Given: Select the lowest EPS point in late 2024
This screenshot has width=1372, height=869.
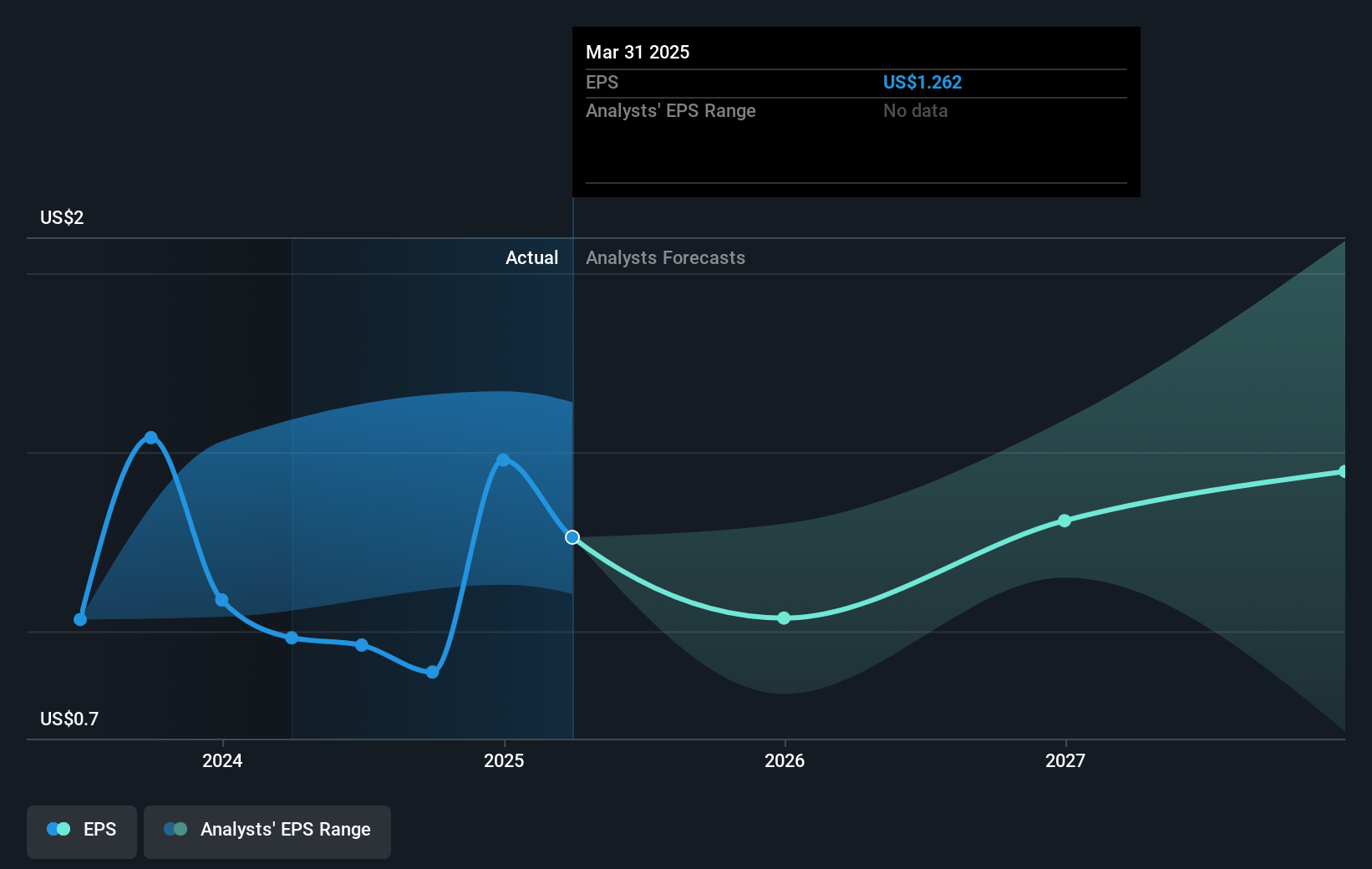Looking at the screenshot, I should click(432, 672).
